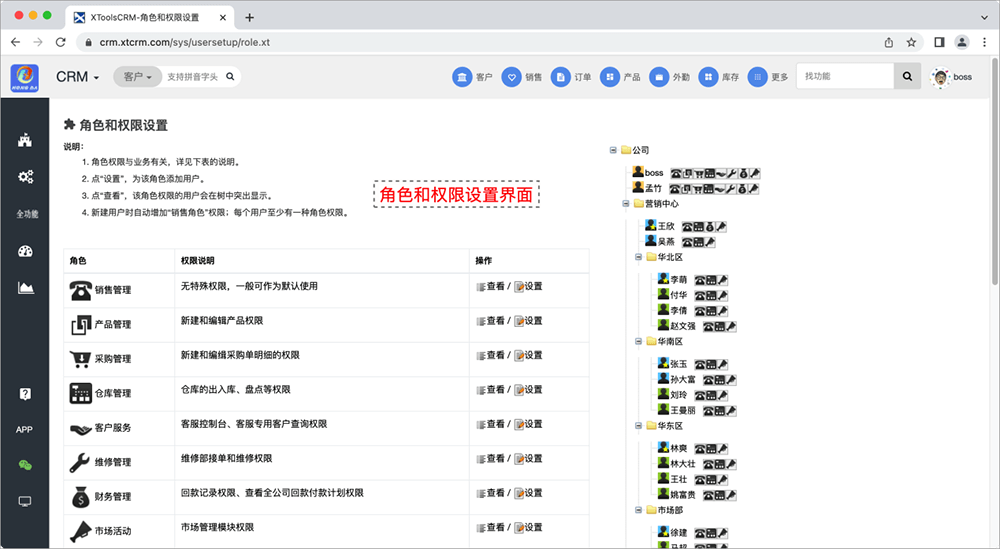Click the money bag icon for 财务管理
The image size is (1000, 549).
80,497
